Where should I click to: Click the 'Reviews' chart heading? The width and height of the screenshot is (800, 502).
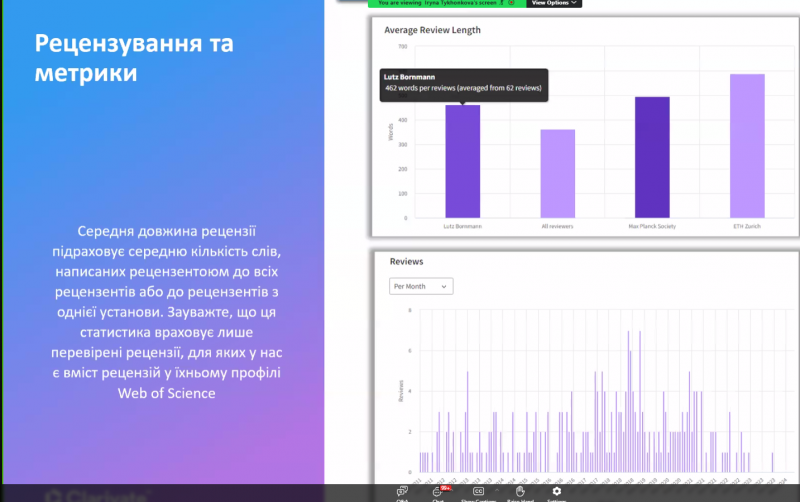[407, 261]
